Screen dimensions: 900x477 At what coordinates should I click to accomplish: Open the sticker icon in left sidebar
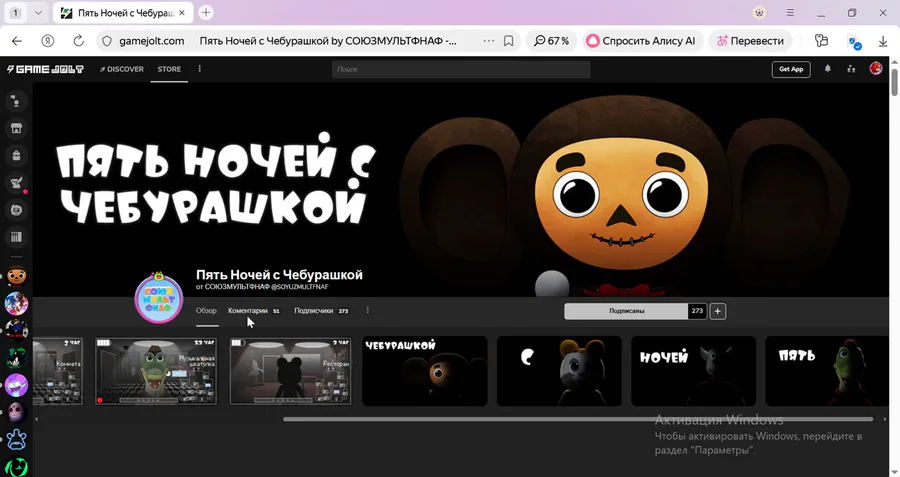coord(16,210)
